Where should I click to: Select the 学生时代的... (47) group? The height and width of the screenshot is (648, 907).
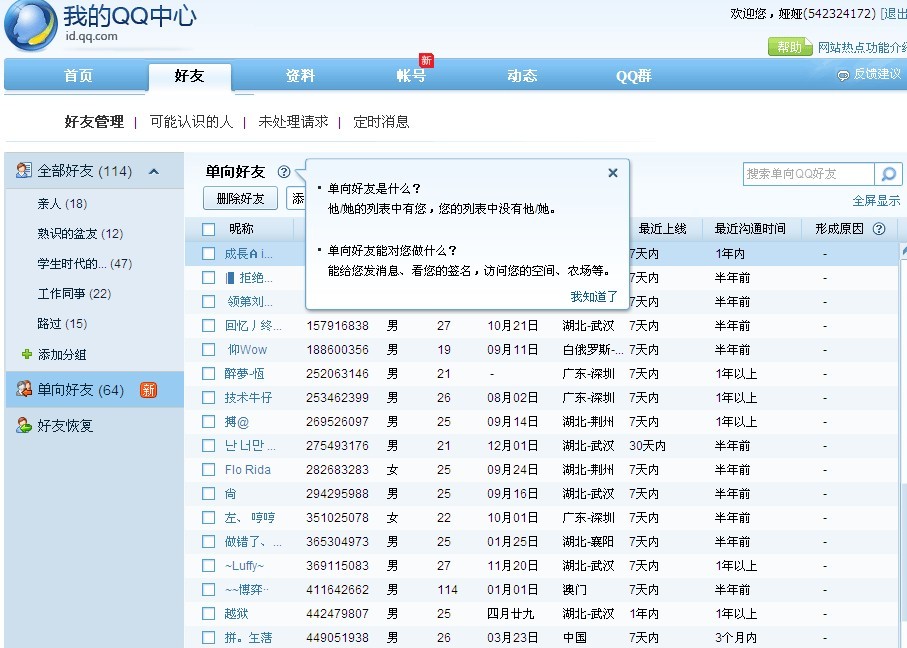tap(84, 264)
